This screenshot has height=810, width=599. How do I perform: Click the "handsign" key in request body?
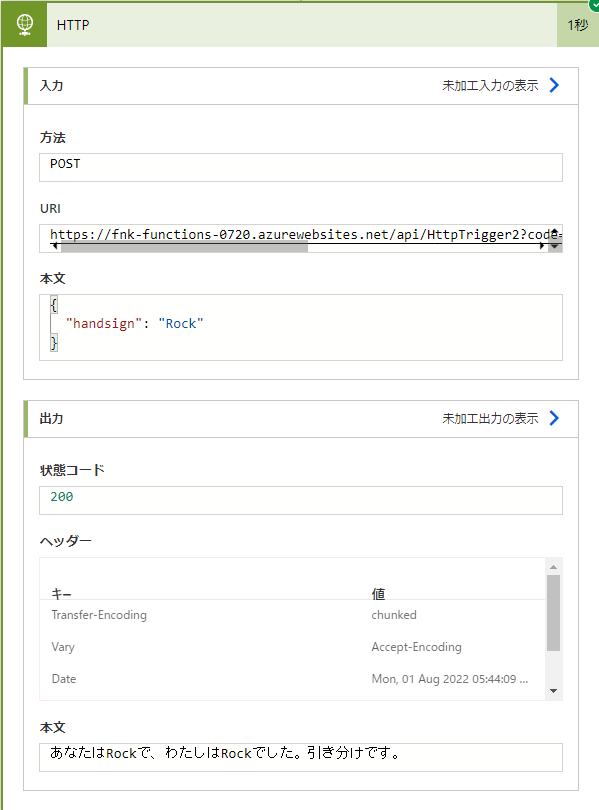coord(104,323)
